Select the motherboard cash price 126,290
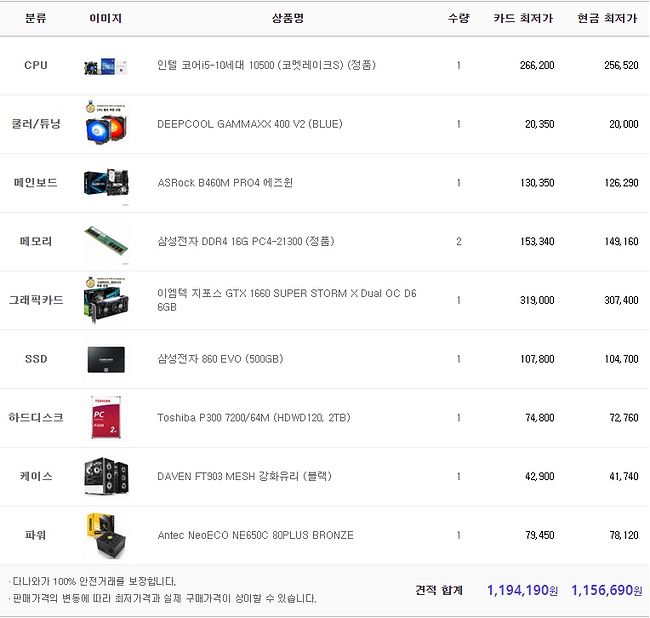The height and width of the screenshot is (618, 650). pyautogui.click(x=621, y=183)
